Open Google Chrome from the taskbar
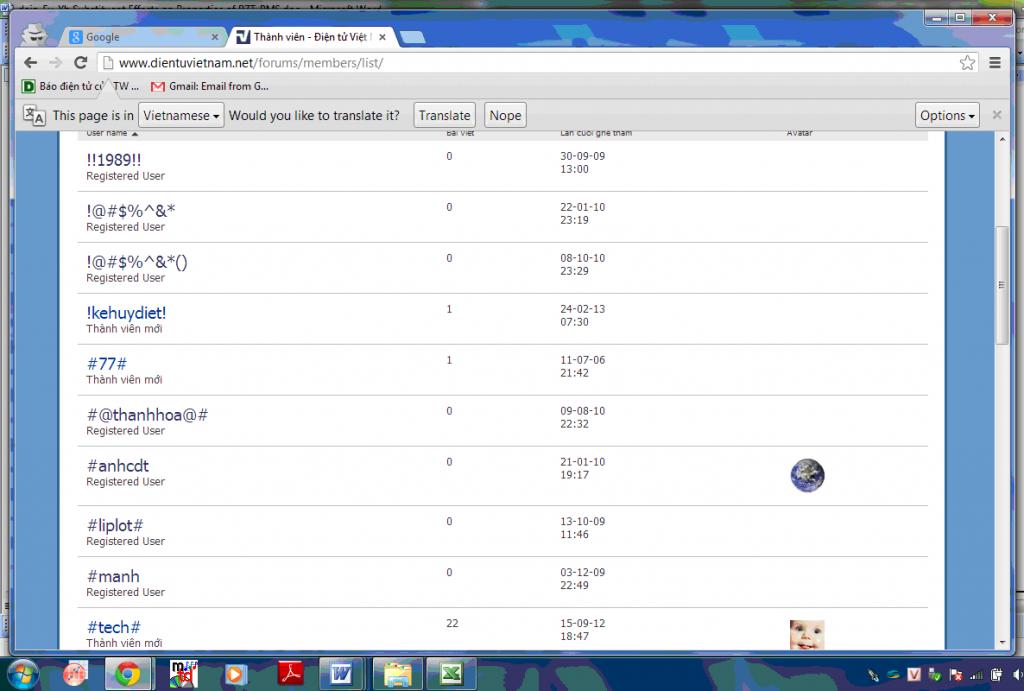The image size is (1024, 691). click(128, 674)
